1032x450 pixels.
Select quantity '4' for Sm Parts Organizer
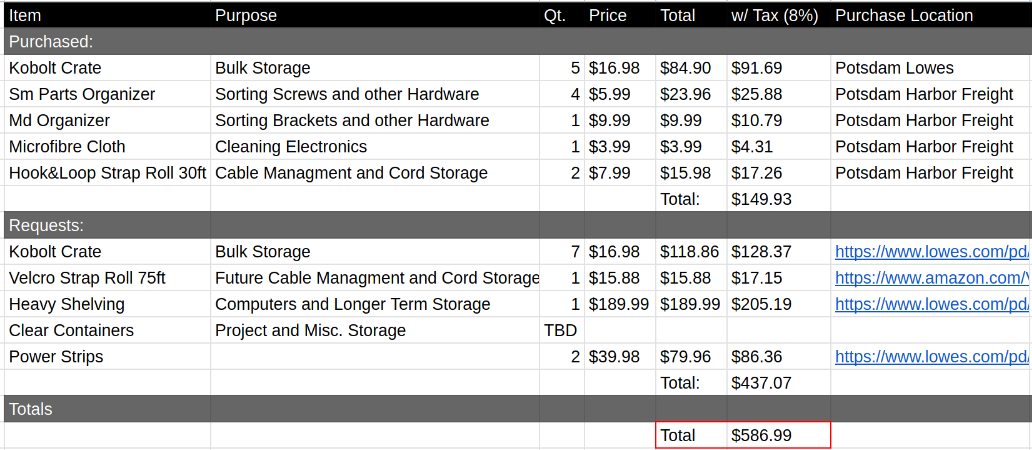562,94
